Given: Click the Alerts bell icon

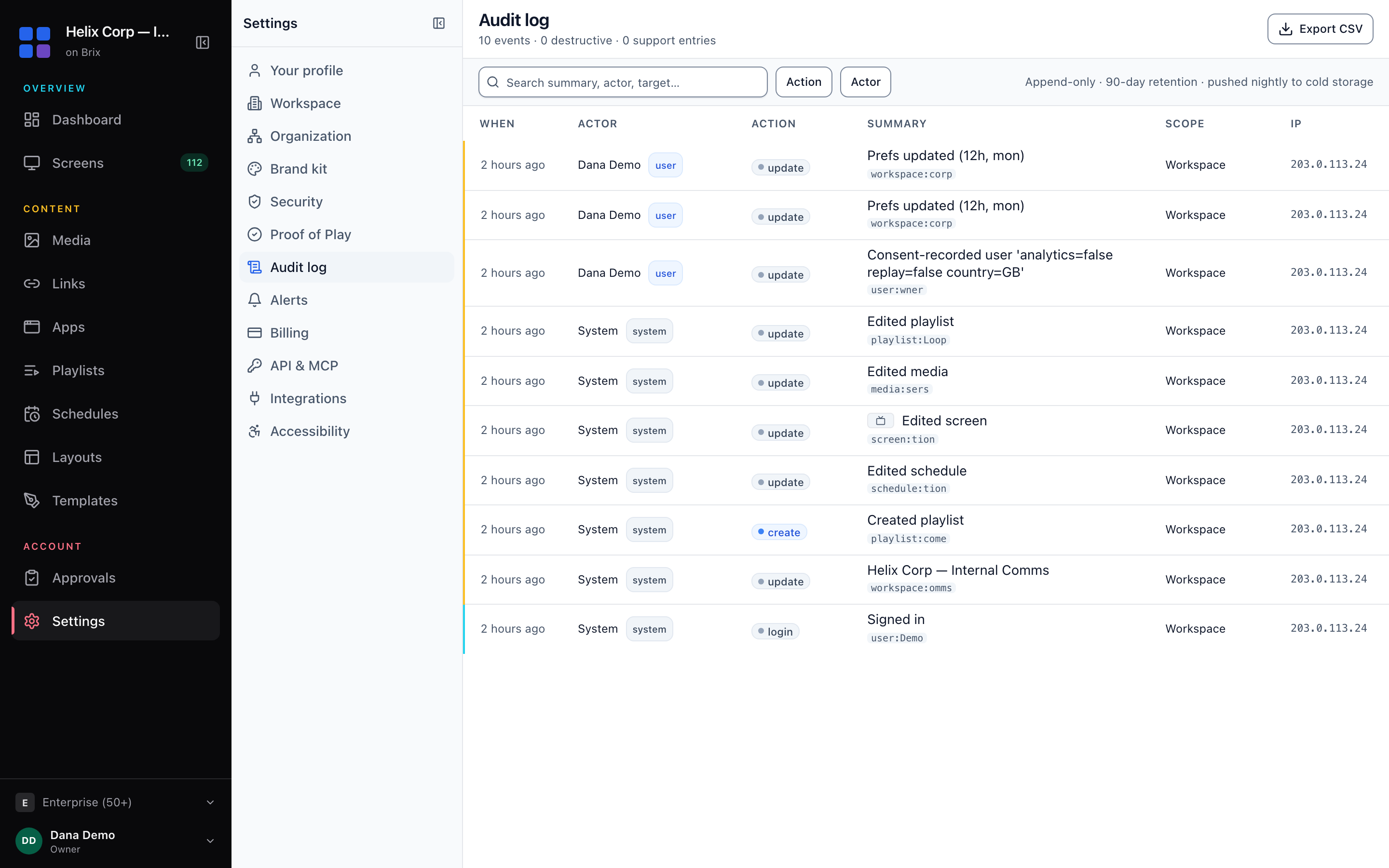Looking at the screenshot, I should tap(254, 300).
